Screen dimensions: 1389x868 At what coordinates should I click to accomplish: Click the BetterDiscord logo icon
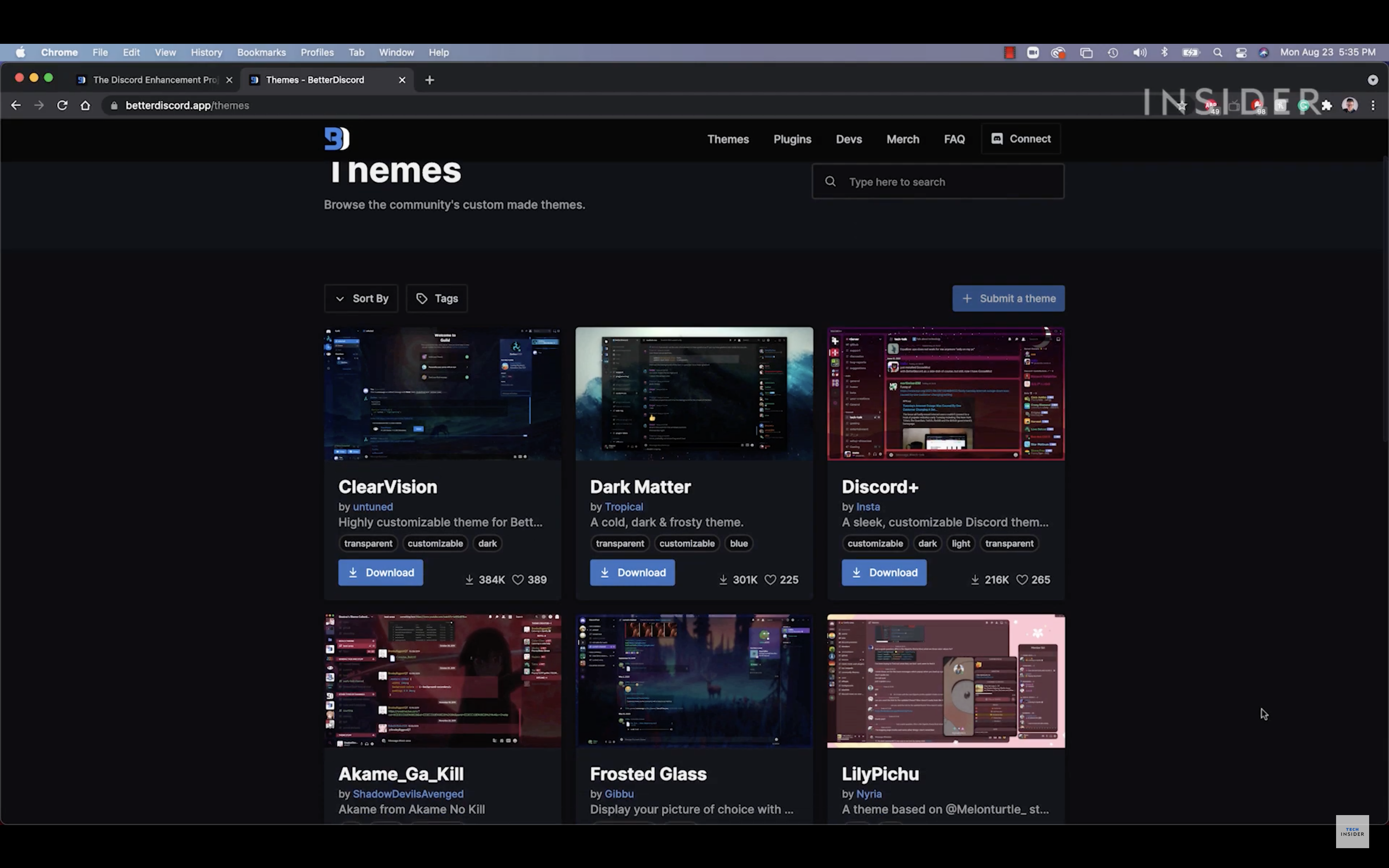[x=337, y=138]
